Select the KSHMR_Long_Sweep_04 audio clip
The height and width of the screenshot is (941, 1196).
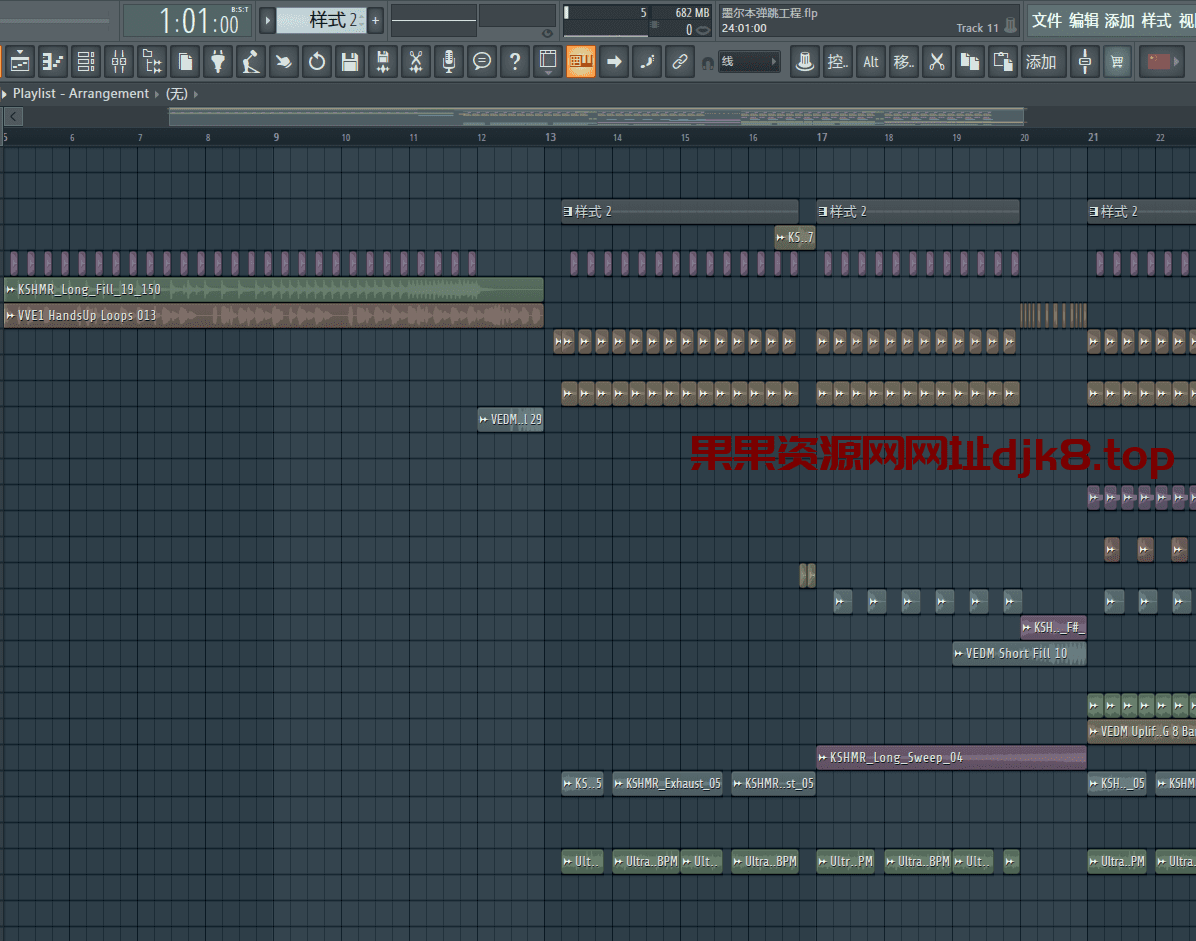click(x=950, y=757)
